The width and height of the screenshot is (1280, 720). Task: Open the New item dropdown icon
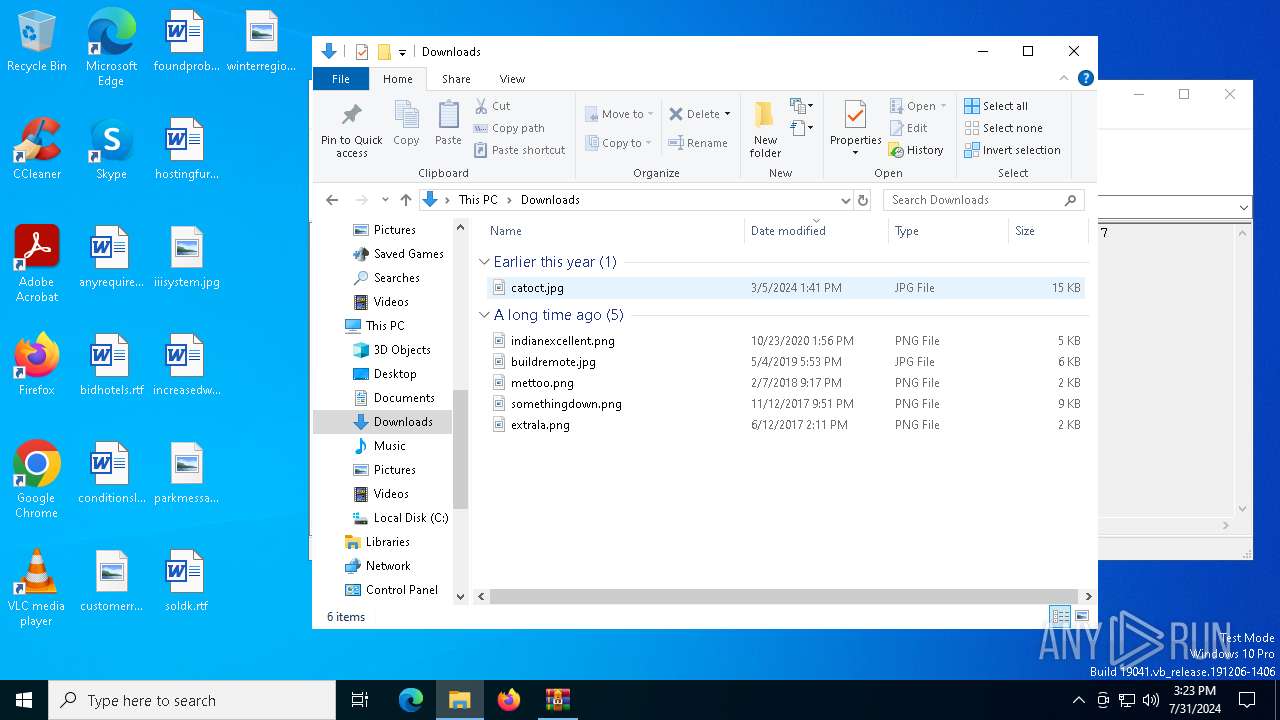click(800, 106)
